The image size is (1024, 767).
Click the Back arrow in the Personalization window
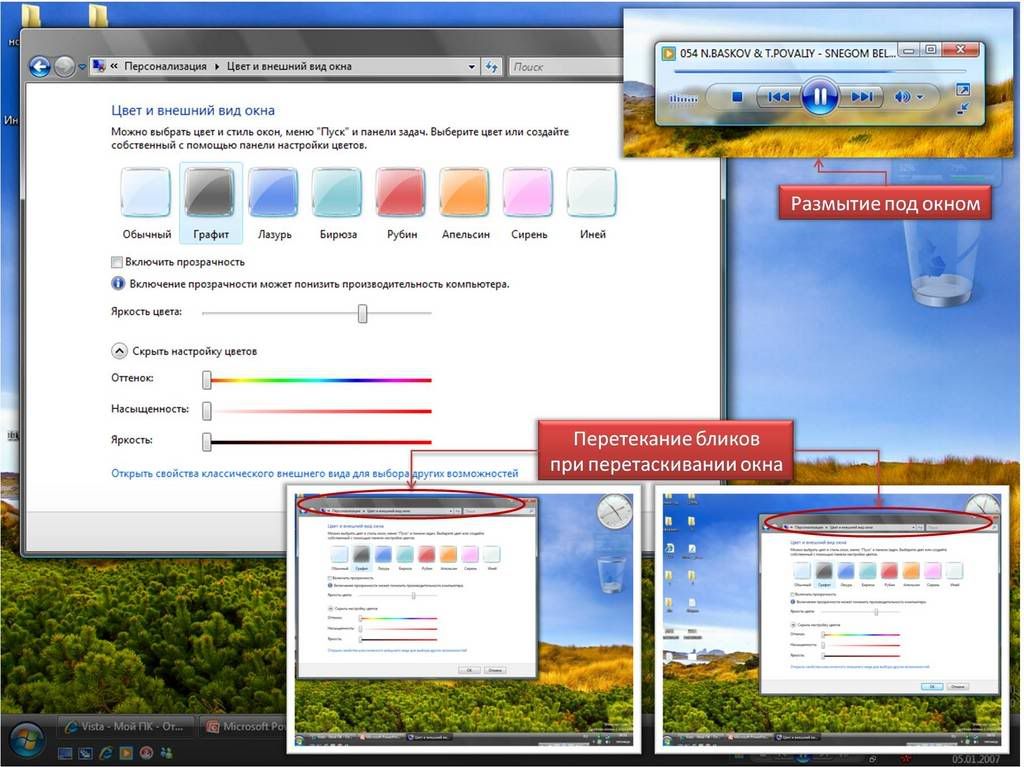click(40, 67)
